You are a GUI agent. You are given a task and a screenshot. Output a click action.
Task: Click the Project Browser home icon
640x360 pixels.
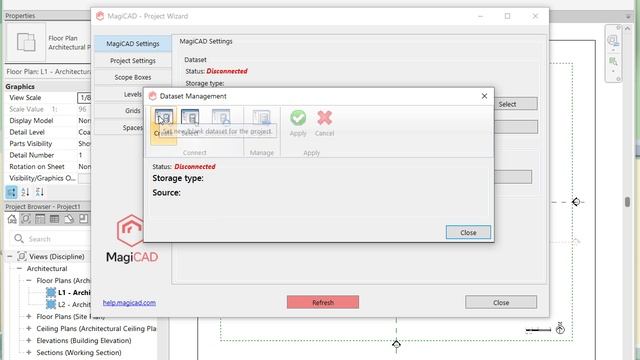tap(12, 219)
